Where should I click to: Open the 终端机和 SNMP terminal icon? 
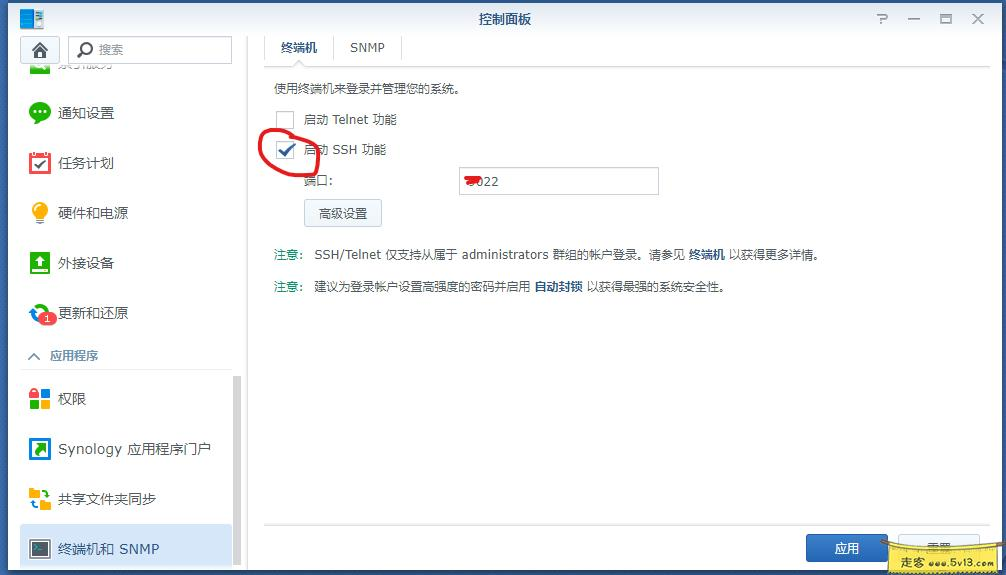(x=40, y=549)
